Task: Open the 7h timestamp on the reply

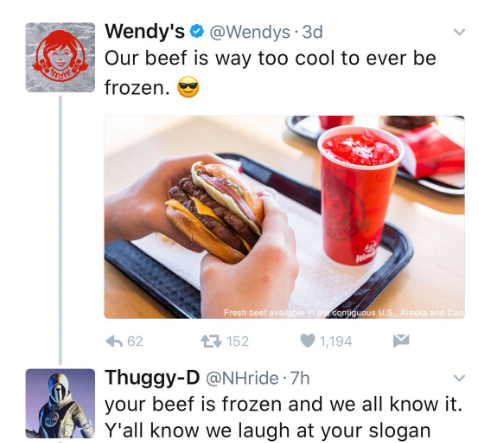Action: pos(300,378)
